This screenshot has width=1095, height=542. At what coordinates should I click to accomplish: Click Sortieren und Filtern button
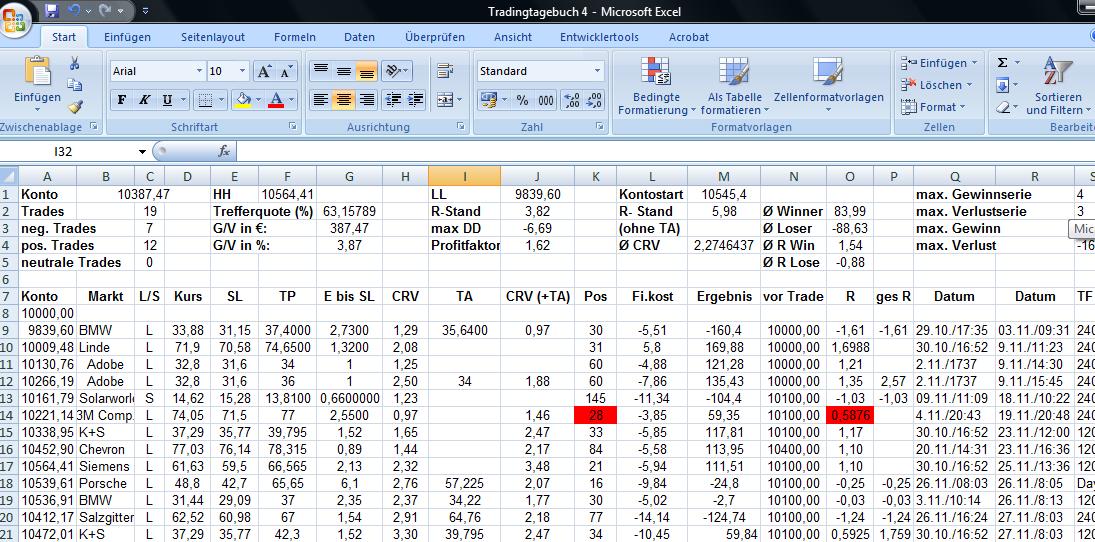coord(1057,87)
